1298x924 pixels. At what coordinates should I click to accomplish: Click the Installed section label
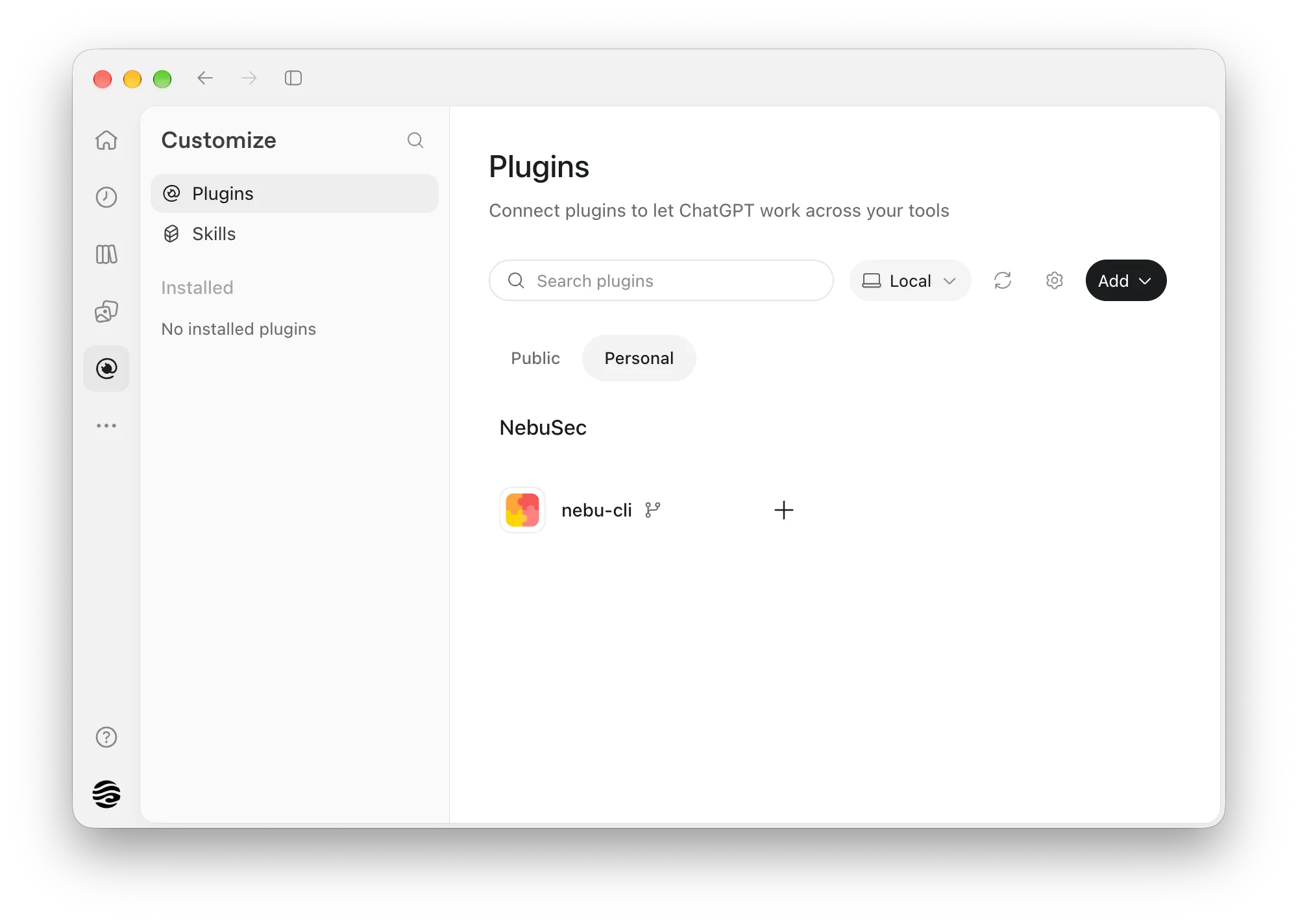coord(197,287)
